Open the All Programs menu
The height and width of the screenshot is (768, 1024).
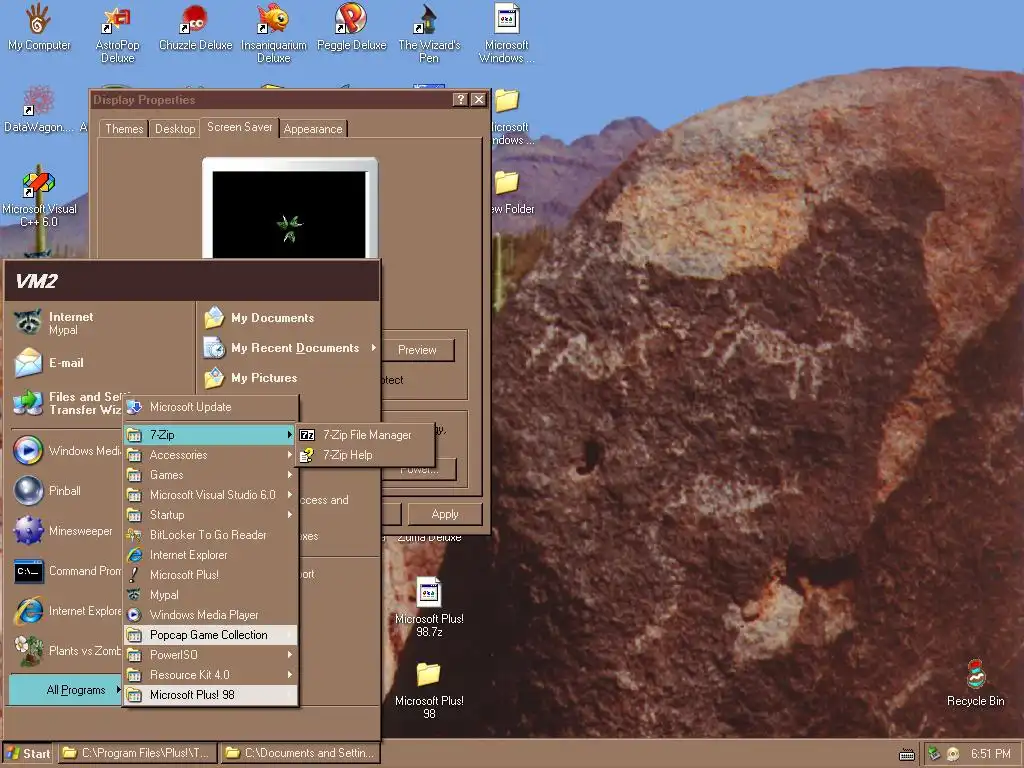pyautogui.click(x=65, y=690)
